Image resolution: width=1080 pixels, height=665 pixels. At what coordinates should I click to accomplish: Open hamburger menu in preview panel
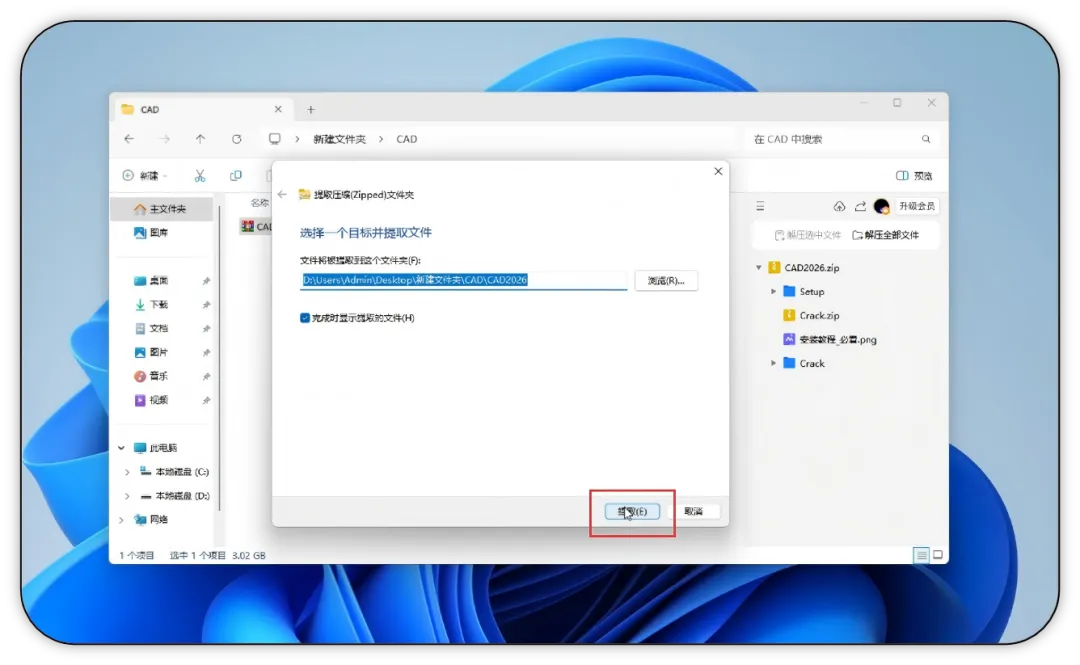(x=760, y=206)
